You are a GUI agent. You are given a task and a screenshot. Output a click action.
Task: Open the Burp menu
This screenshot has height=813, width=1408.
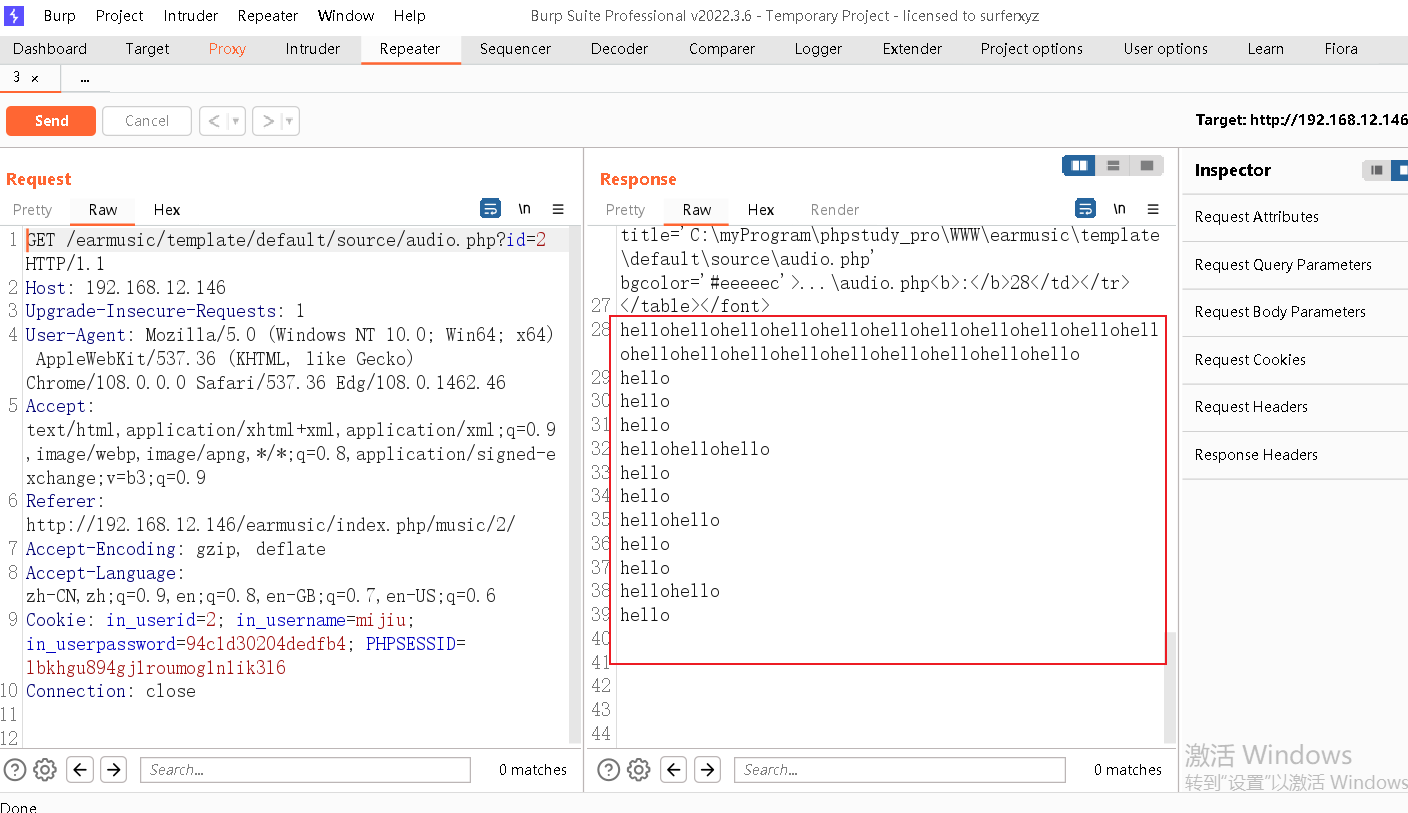coord(60,16)
